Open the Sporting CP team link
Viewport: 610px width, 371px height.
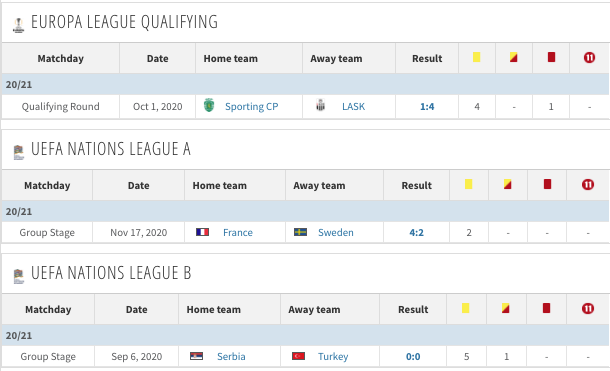tap(251, 107)
